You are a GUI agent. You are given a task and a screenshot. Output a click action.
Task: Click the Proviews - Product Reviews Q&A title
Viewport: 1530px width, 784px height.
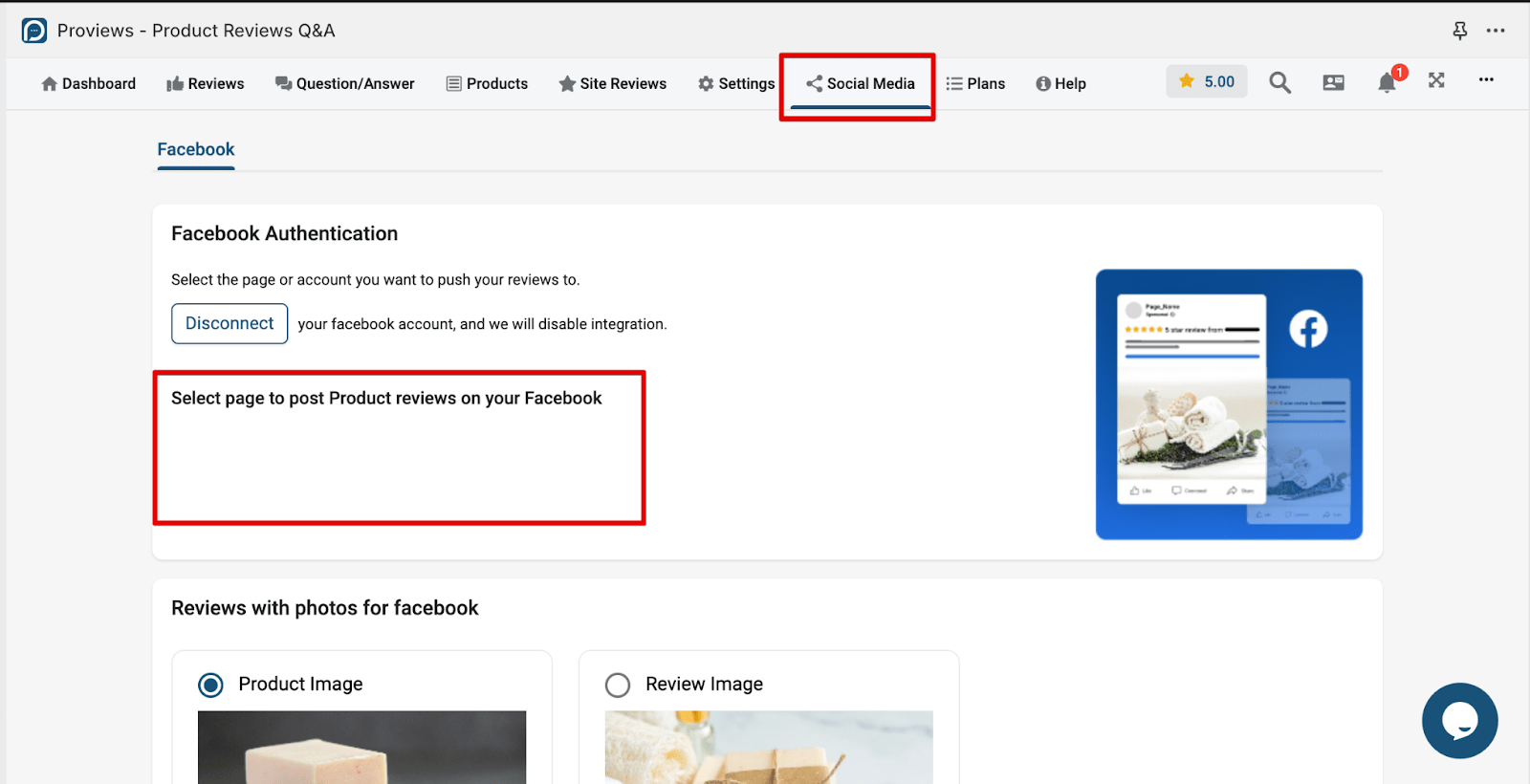196,31
